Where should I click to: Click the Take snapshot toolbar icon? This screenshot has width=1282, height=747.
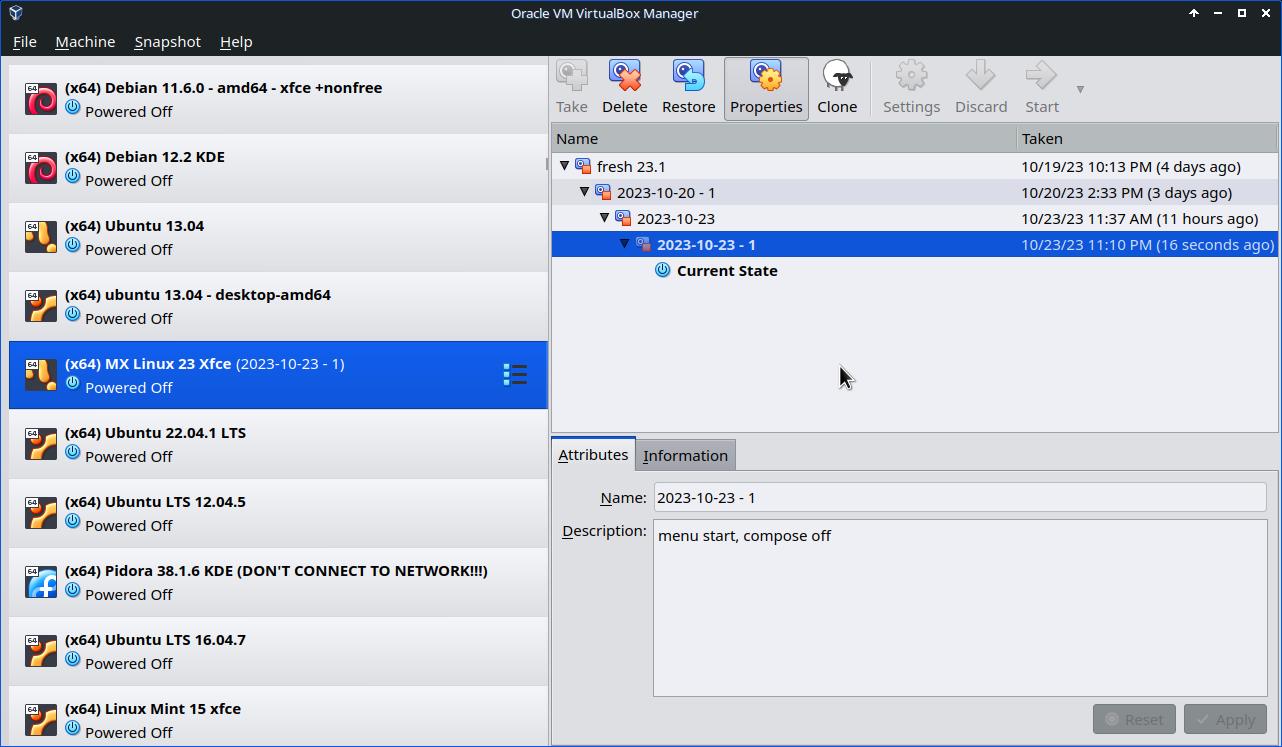click(x=572, y=88)
